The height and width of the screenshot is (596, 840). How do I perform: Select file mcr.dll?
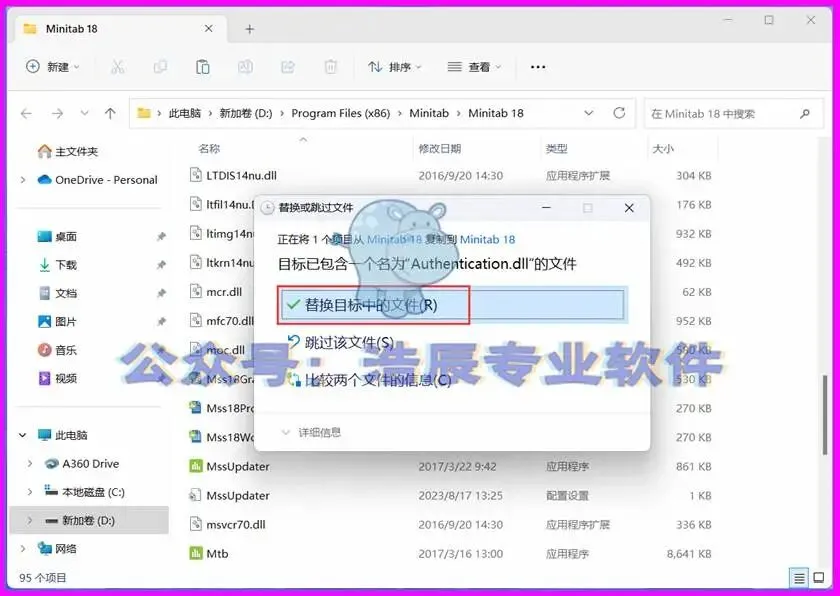pyautogui.click(x=224, y=292)
